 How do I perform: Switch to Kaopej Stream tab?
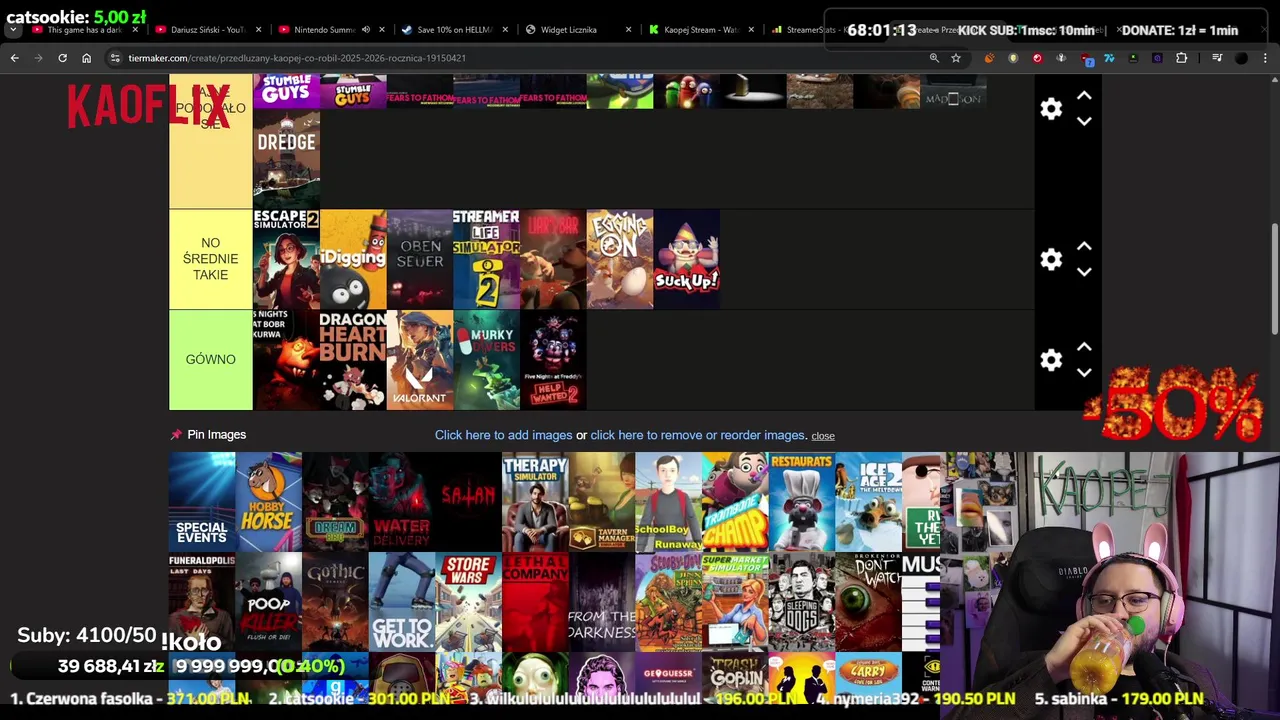tap(700, 30)
